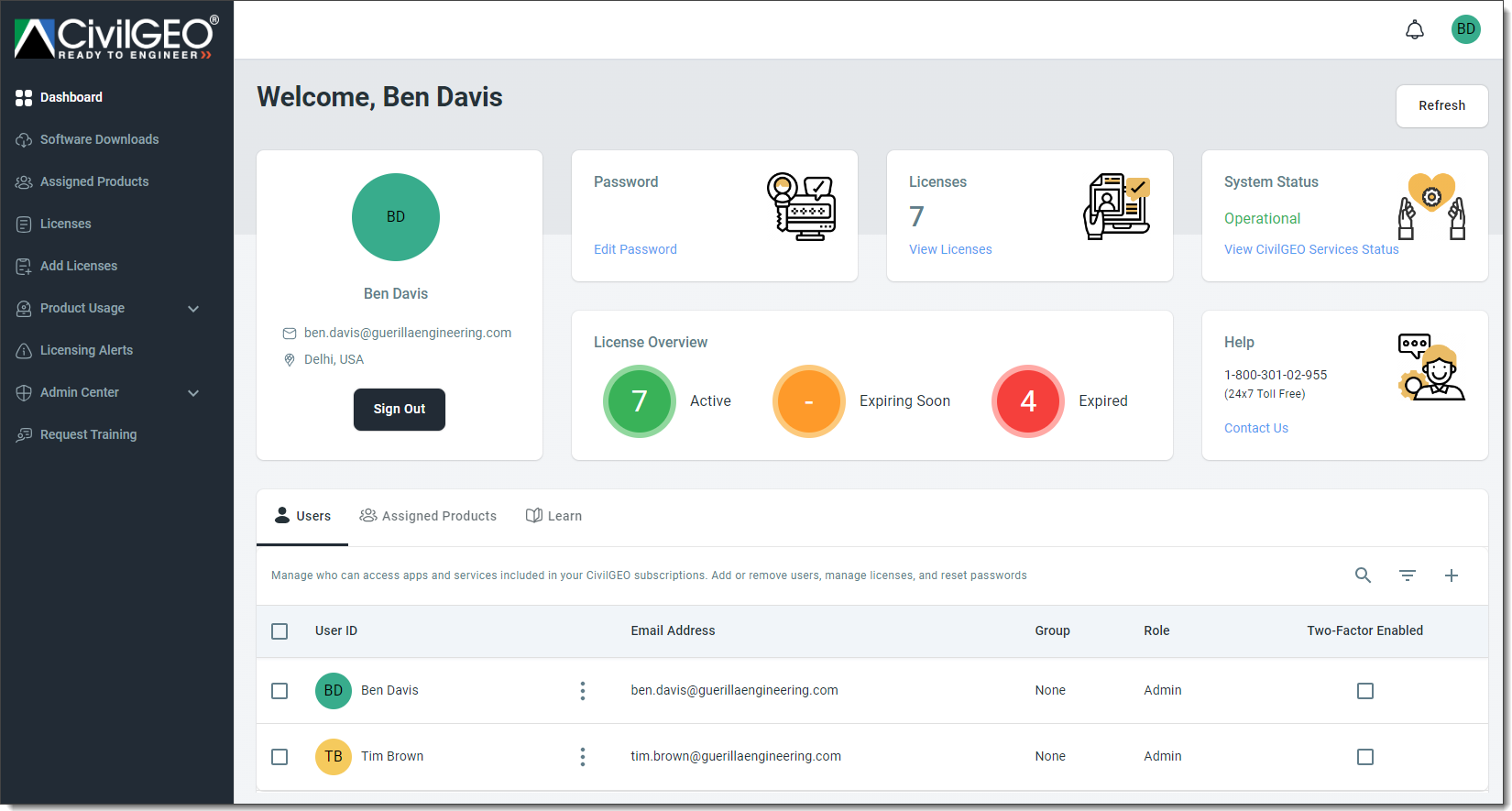
Task: Open Tim Brown row options menu
Action: click(x=583, y=757)
